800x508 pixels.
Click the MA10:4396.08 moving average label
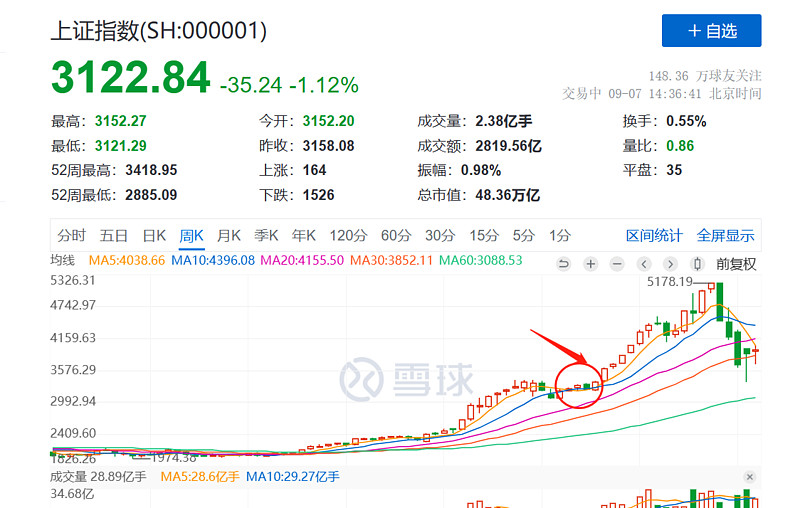[213, 260]
